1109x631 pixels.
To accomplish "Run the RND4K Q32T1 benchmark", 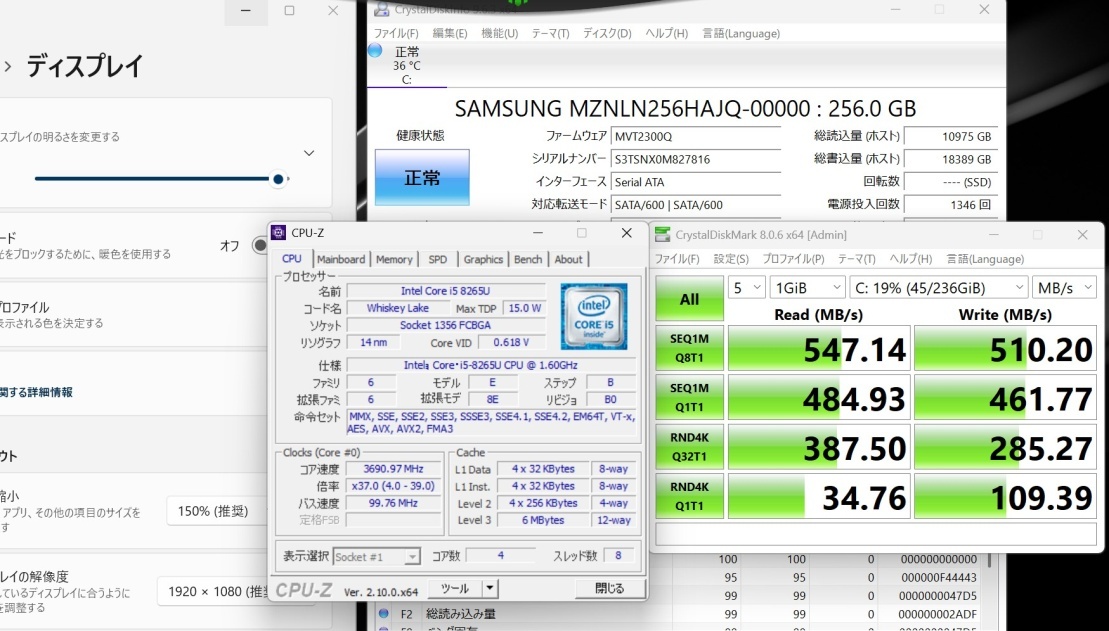I will tap(690, 447).
